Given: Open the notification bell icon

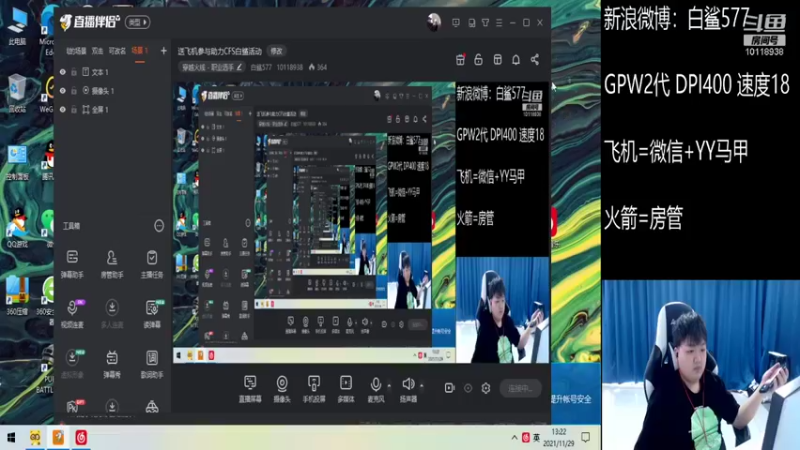Looking at the screenshot, I should (x=516, y=60).
